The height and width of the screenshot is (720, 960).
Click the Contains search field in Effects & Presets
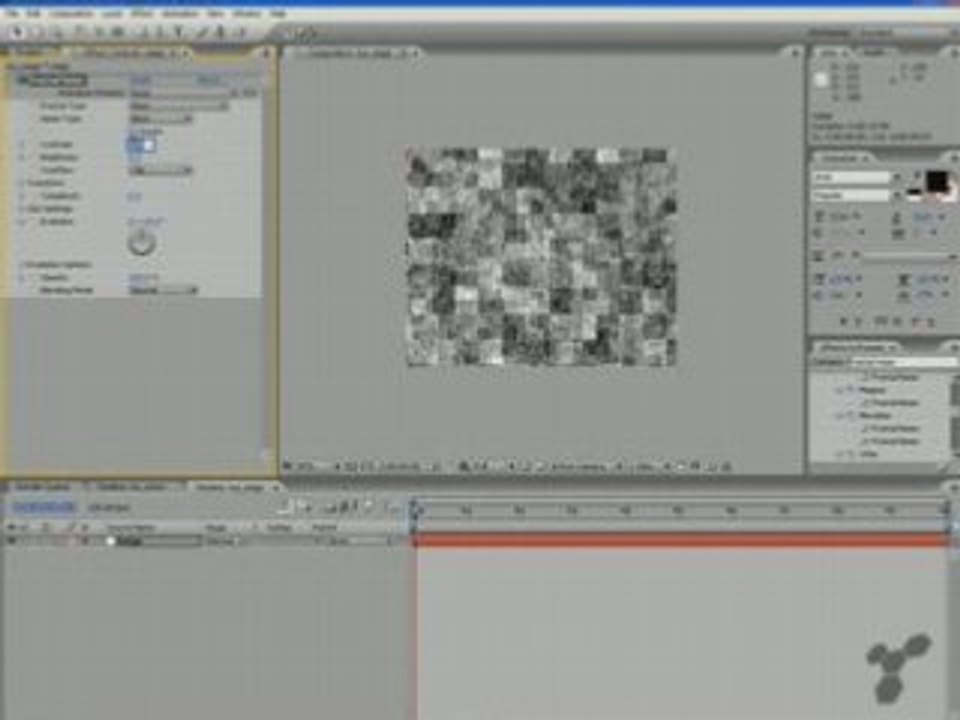click(904, 362)
